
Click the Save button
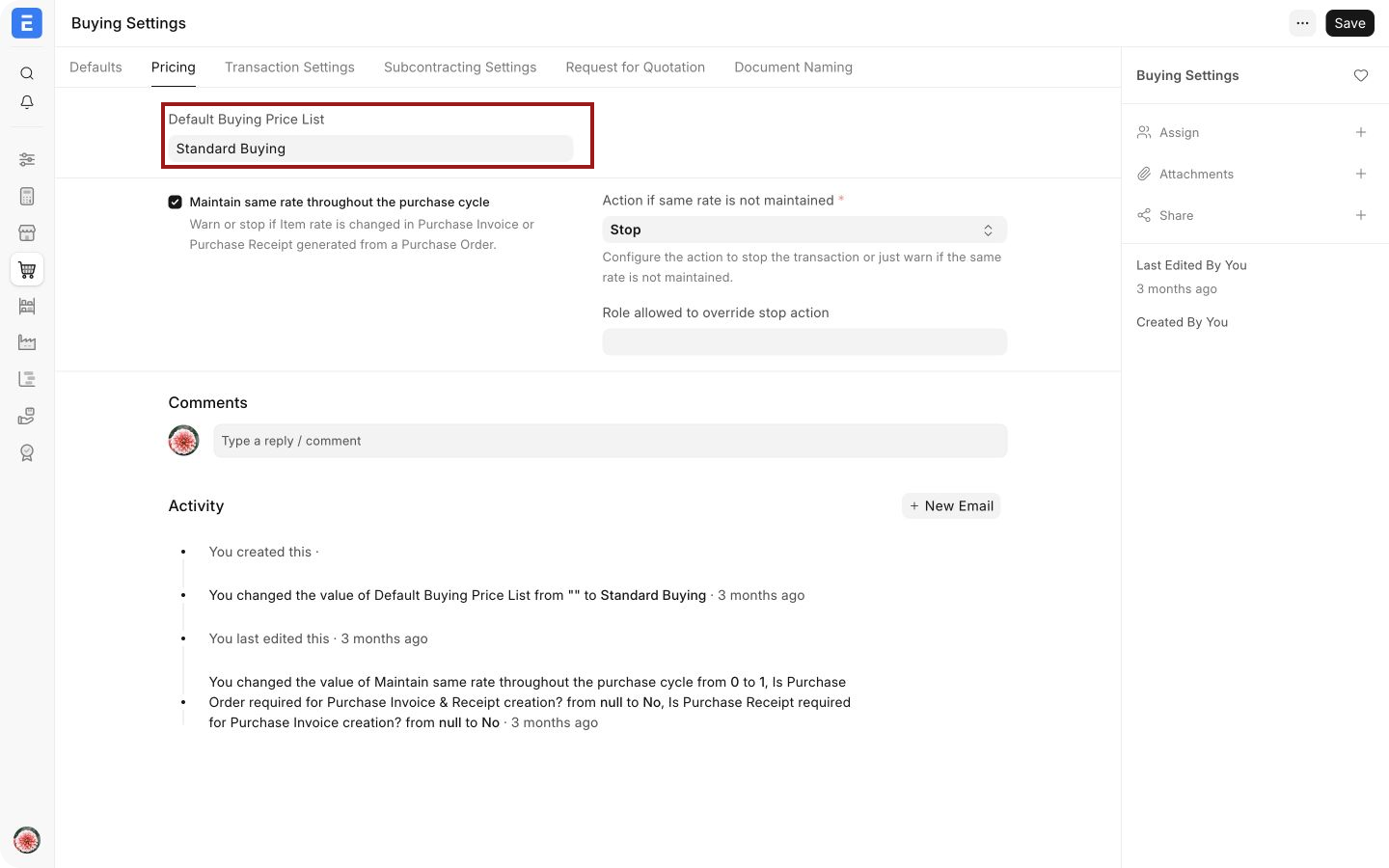coord(1349,23)
